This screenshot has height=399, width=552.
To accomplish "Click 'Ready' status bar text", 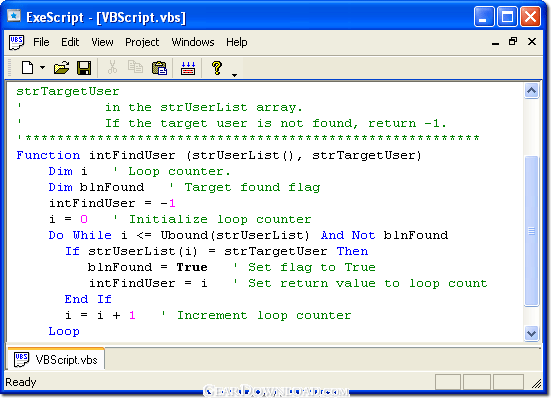I will click(21, 382).
